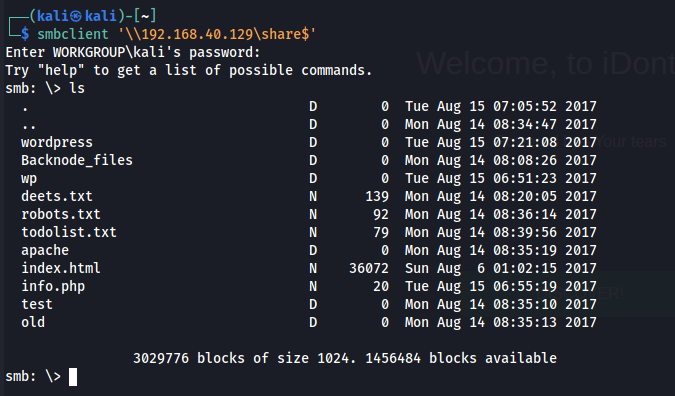Select the wordpress directory name

coord(57,142)
